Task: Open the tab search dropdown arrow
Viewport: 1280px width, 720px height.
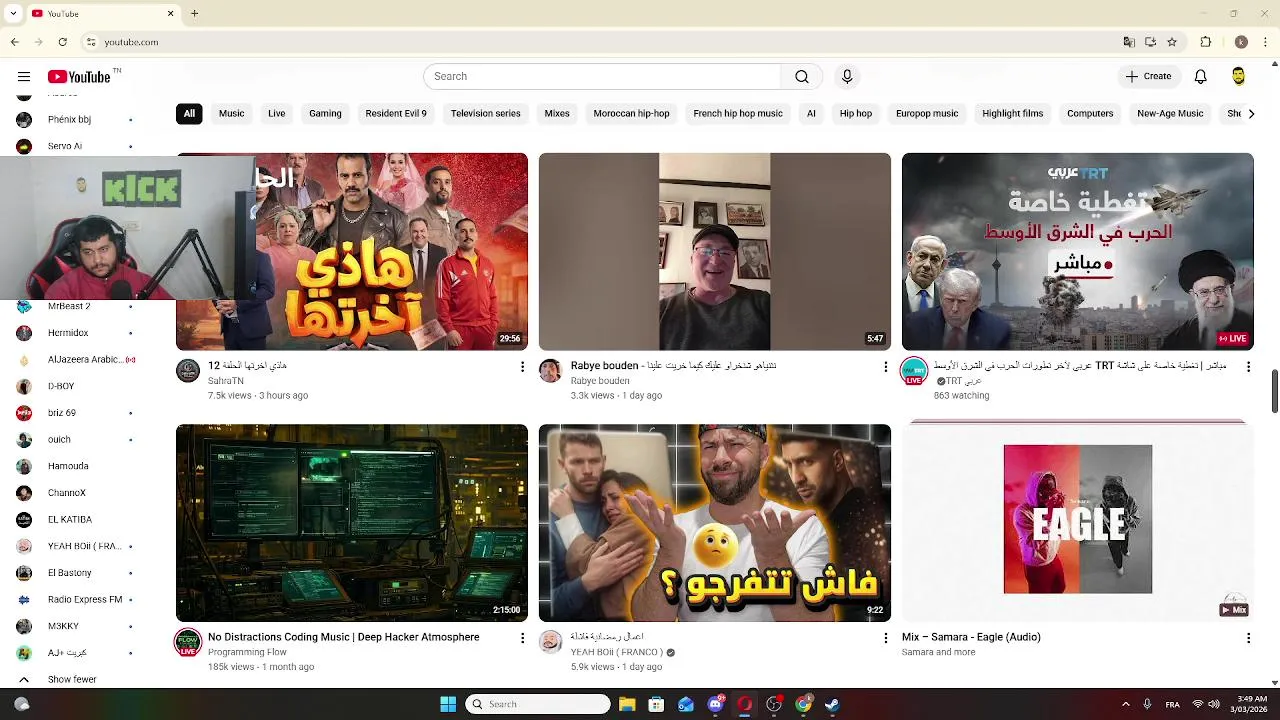Action: (x=13, y=14)
